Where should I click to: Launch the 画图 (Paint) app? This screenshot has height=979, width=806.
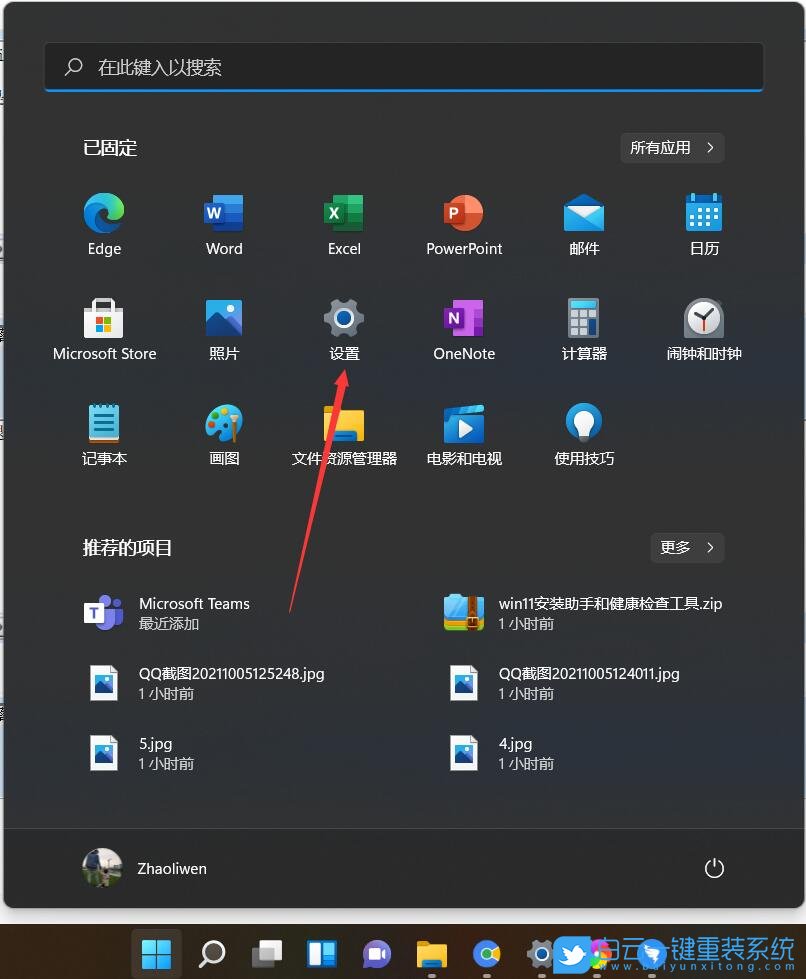tap(224, 423)
